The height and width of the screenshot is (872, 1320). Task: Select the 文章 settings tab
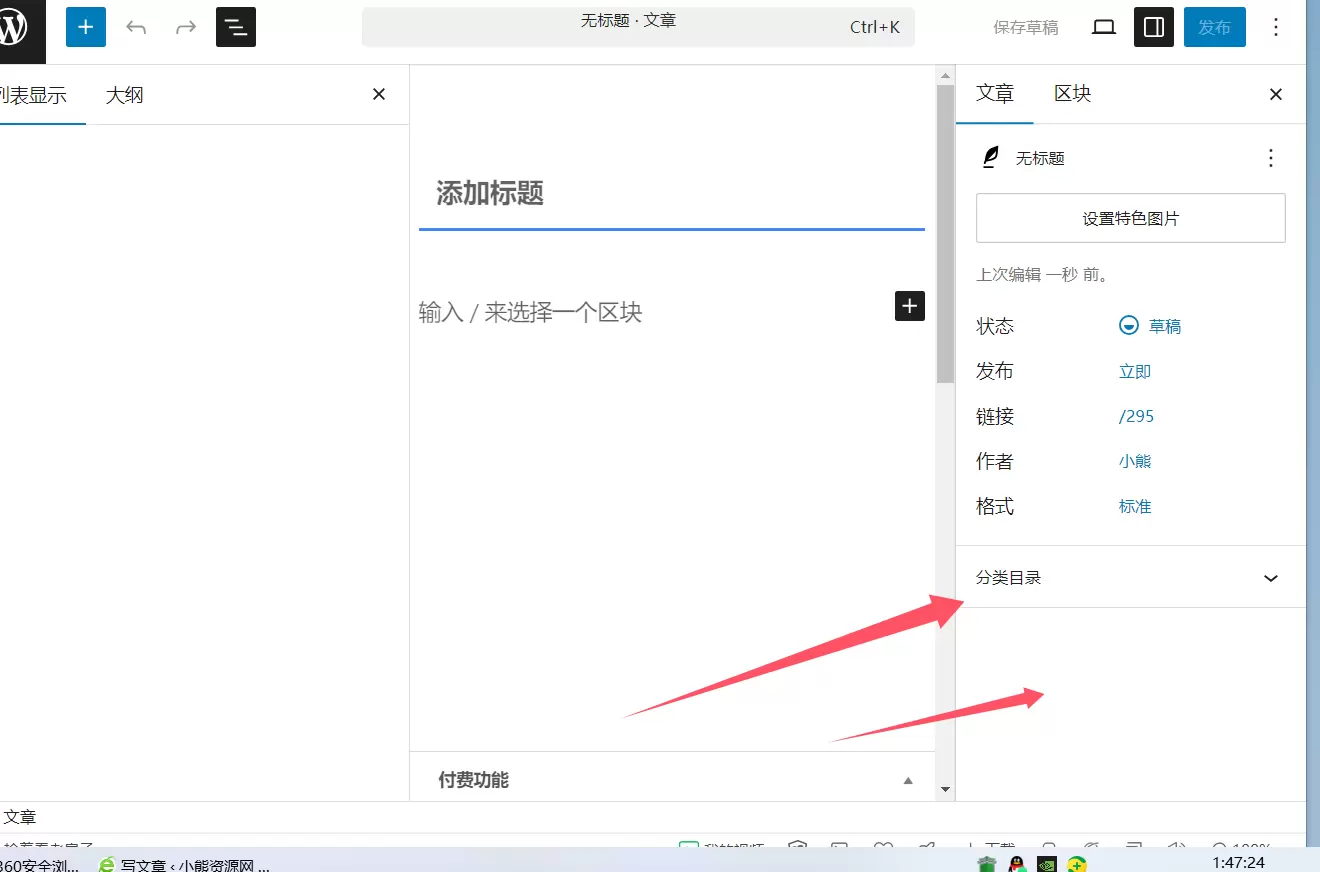pos(995,93)
